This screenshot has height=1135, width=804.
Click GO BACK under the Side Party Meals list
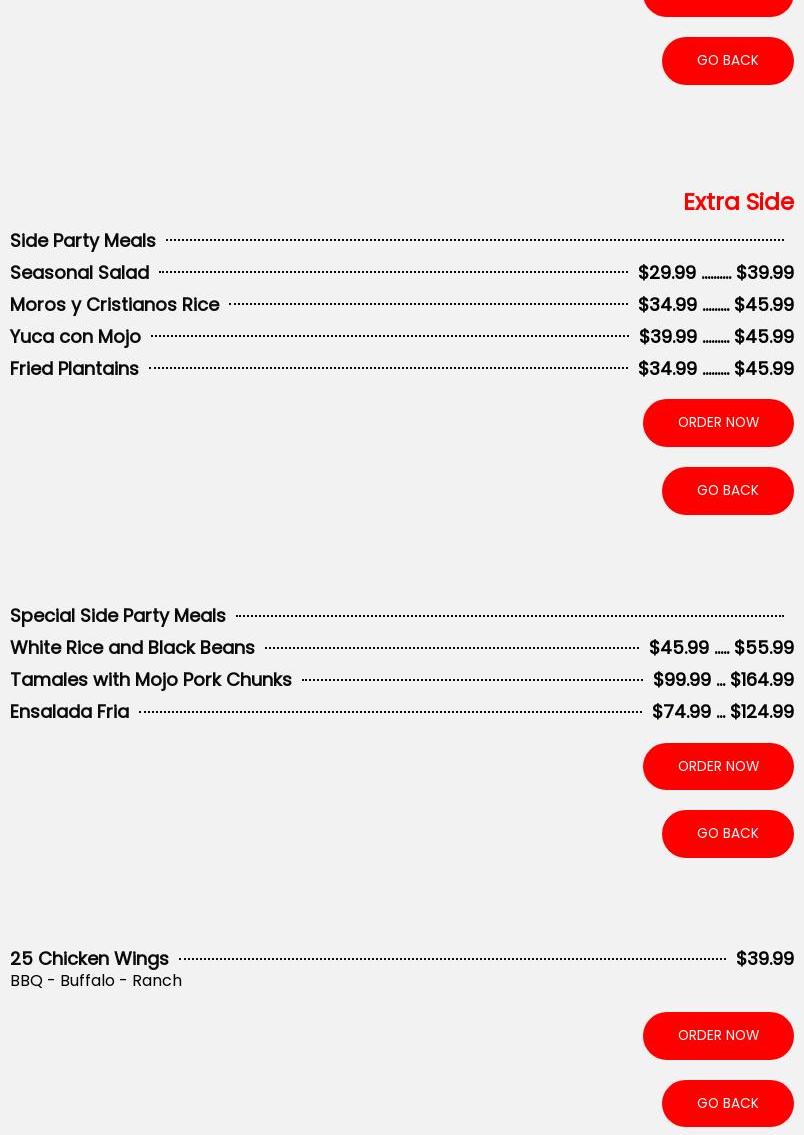[x=727, y=490]
